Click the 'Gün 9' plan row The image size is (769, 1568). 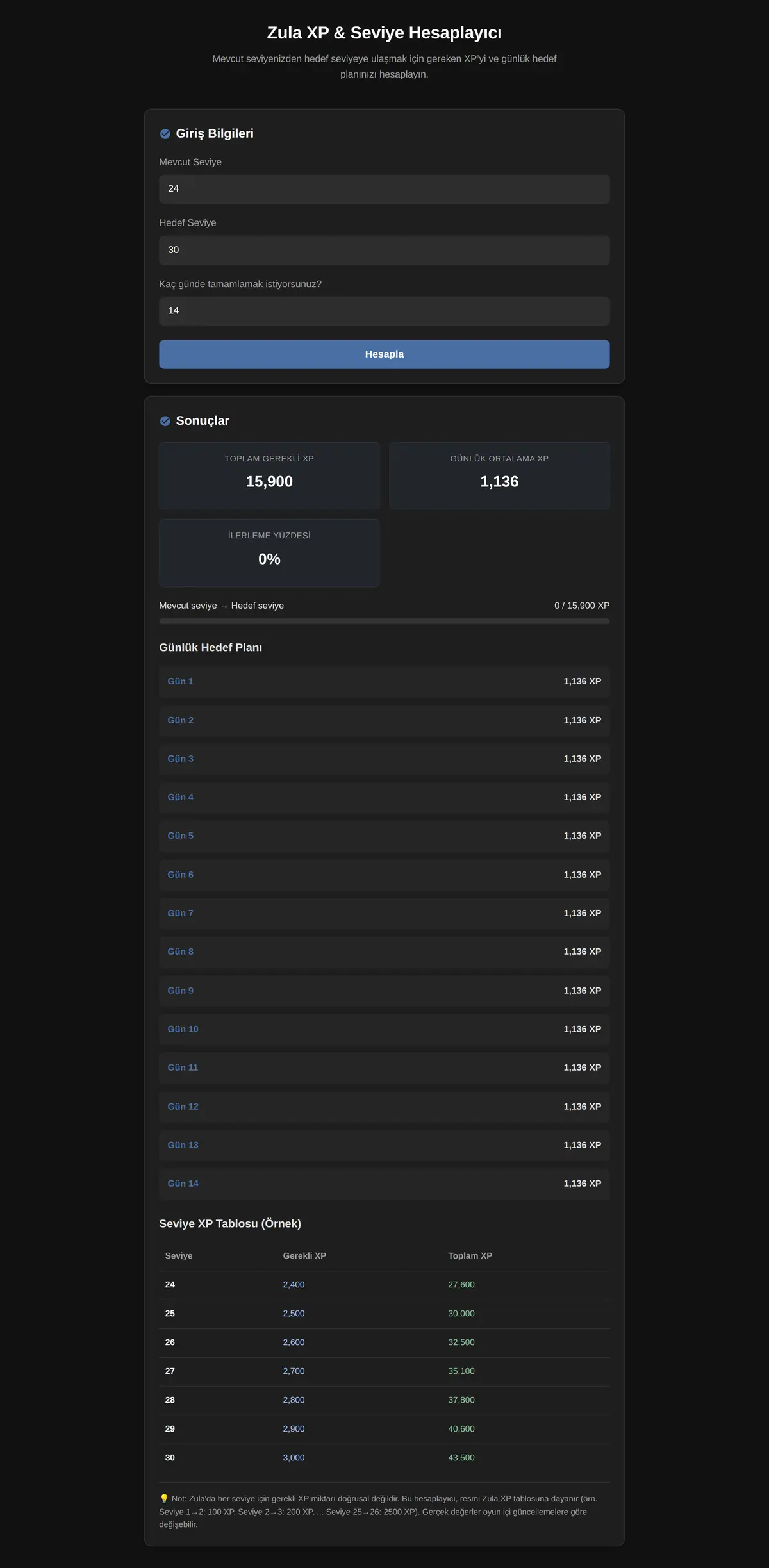pos(384,991)
